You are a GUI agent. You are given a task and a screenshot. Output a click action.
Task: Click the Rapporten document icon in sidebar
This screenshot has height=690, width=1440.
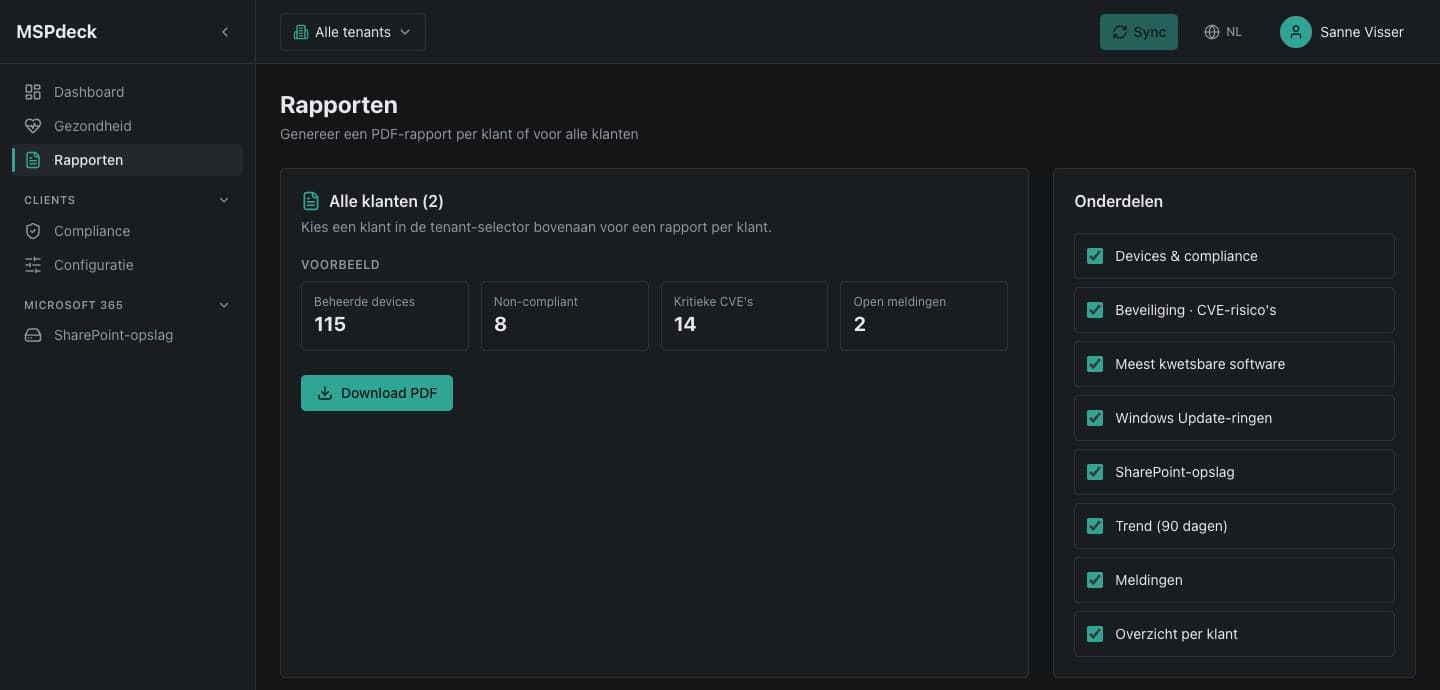pyautogui.click(x=33, y=160)
